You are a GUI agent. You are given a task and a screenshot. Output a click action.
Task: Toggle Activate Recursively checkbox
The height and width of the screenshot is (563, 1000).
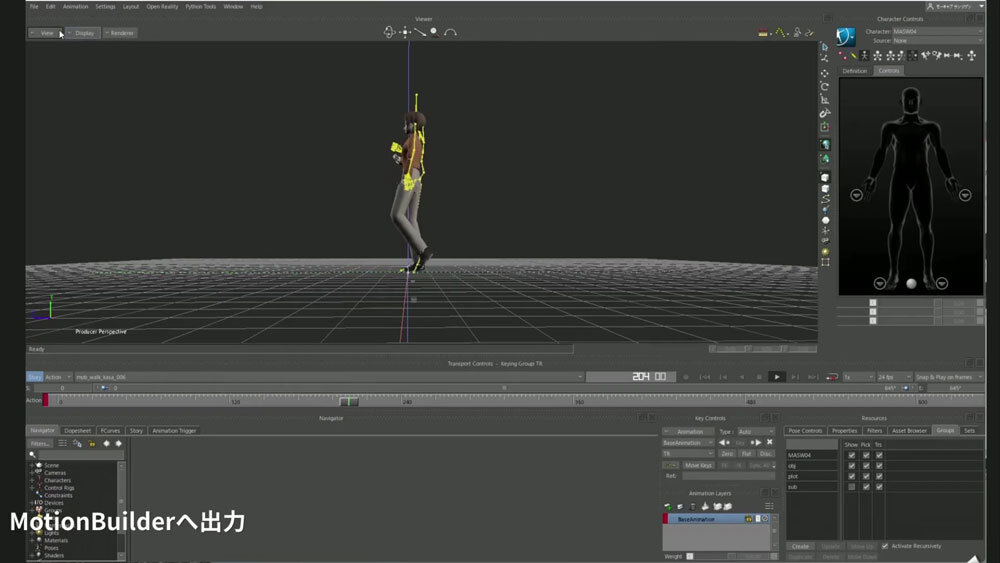pos(883,546)
